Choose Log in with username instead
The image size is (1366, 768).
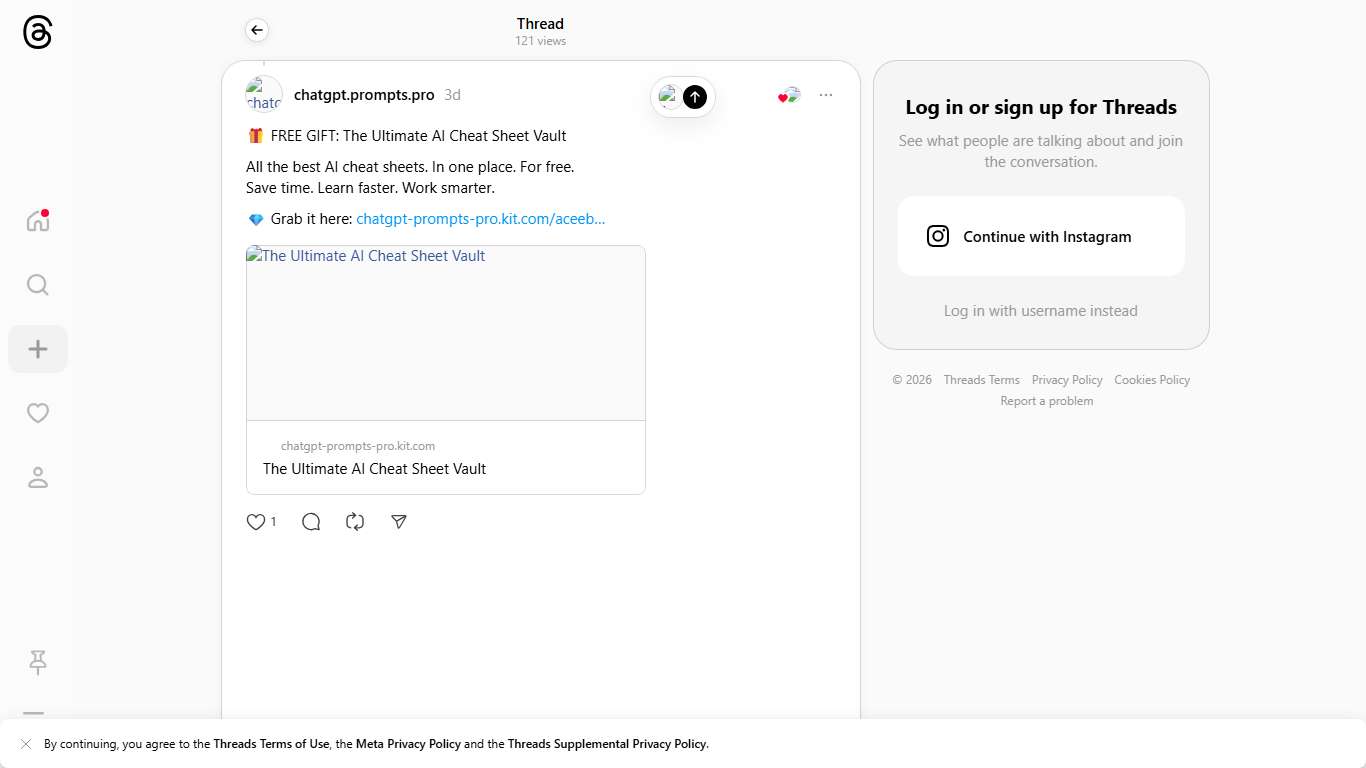coord(1040,311)
